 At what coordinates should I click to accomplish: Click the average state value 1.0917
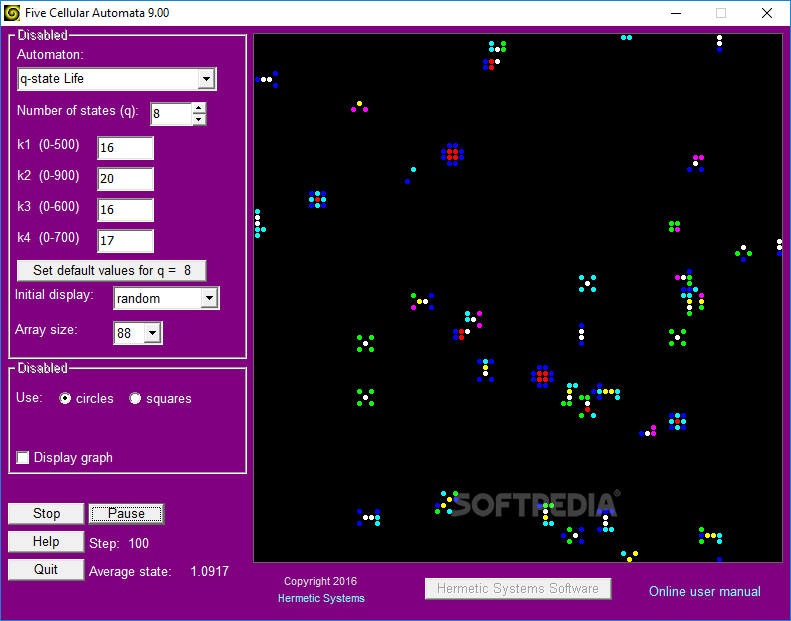pos(209,572)
